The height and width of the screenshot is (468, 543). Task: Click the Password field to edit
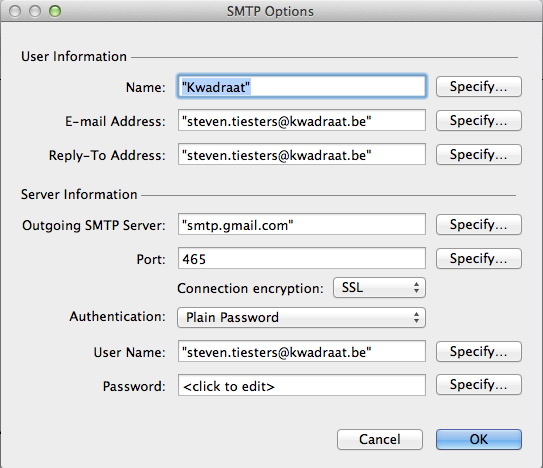point(302,385)
